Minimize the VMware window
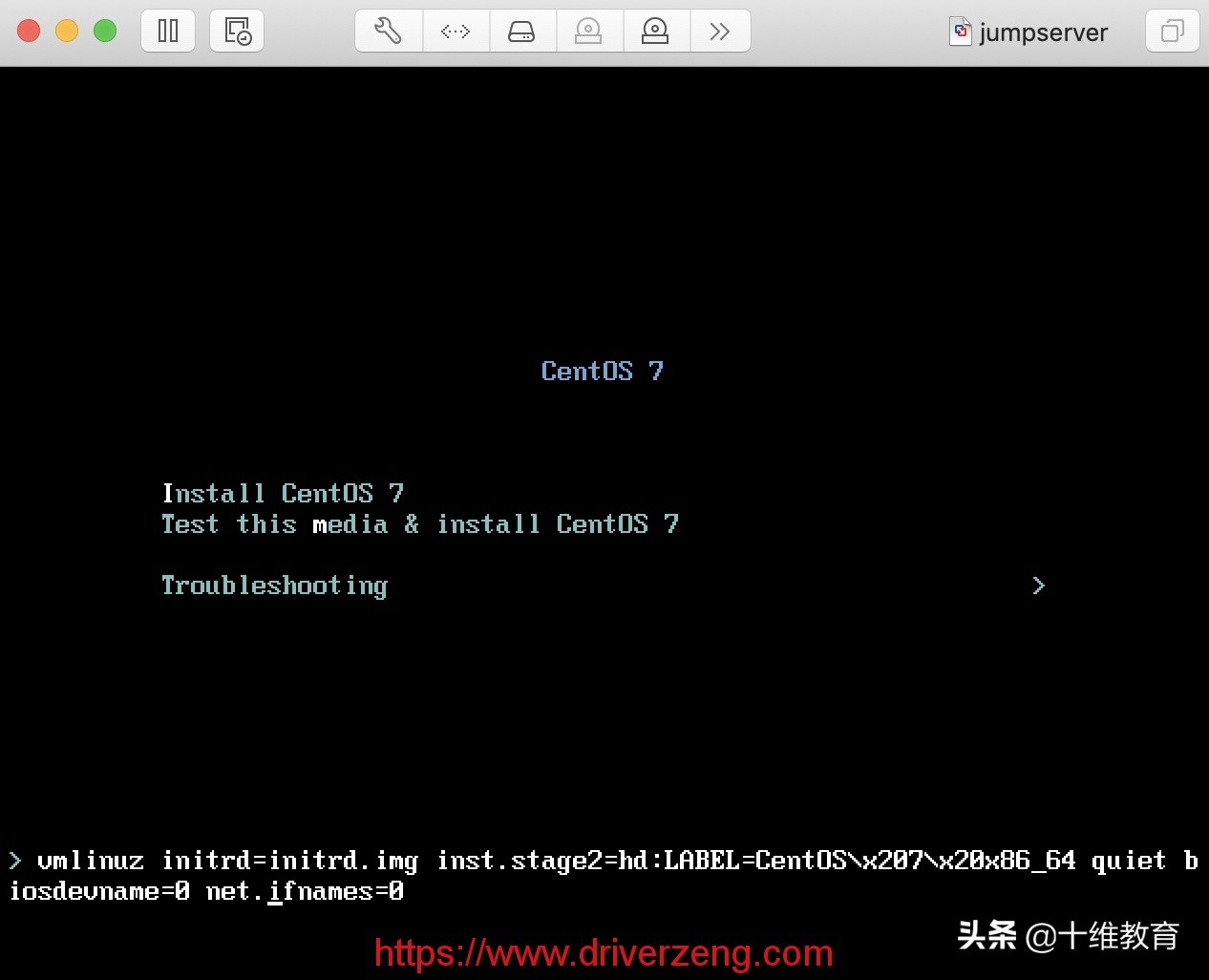 coord(67,30)
